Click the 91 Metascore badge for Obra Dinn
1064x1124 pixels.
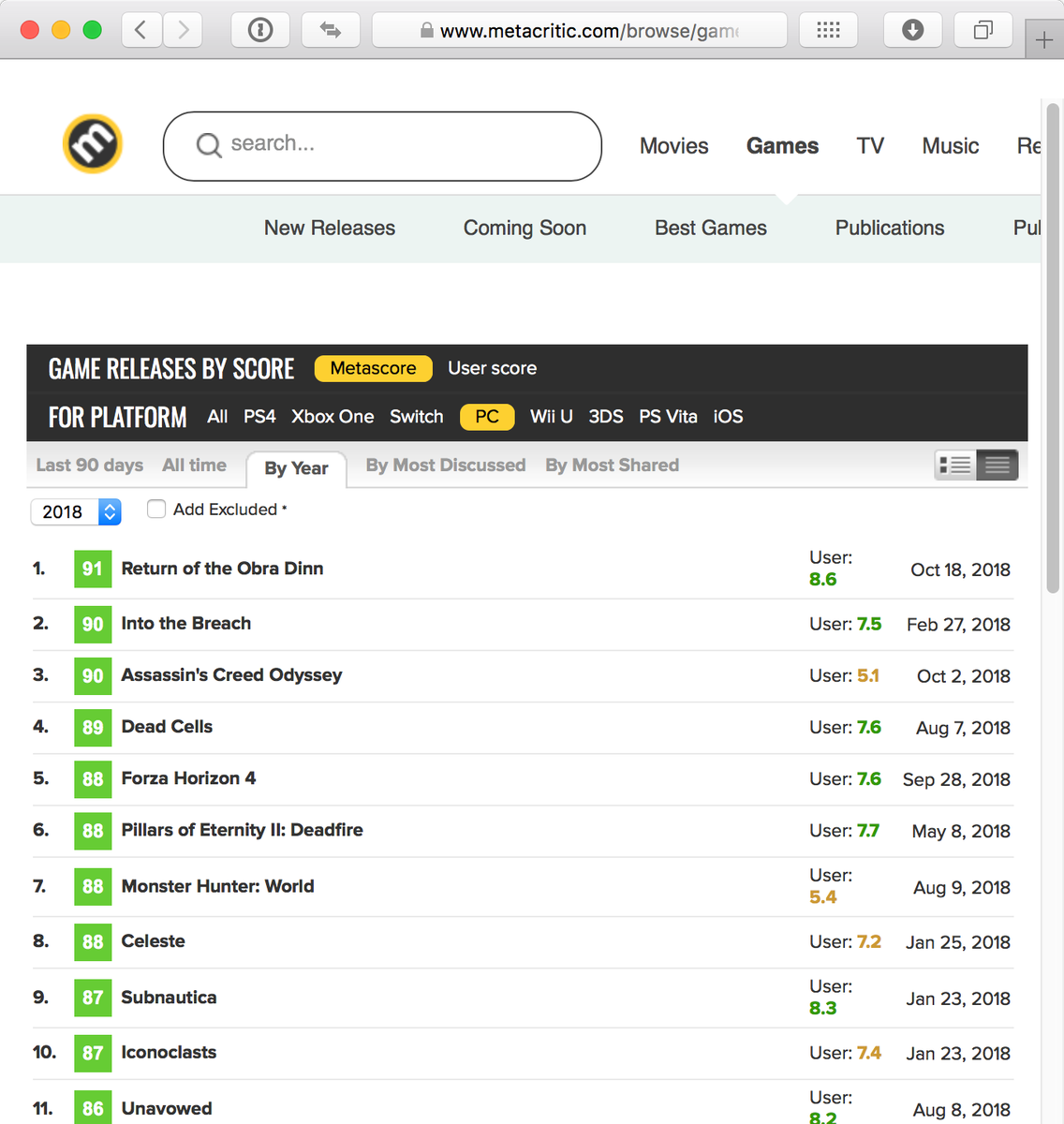pos(93,569)
